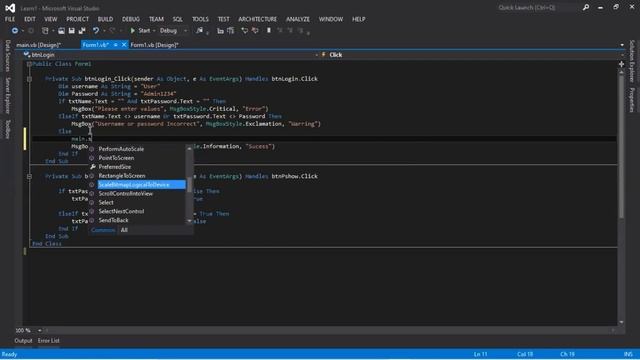The width and height of the screenshot is (640, 360).
Task: Click the Redo toolbar icon
Action: tap(112, 31)
